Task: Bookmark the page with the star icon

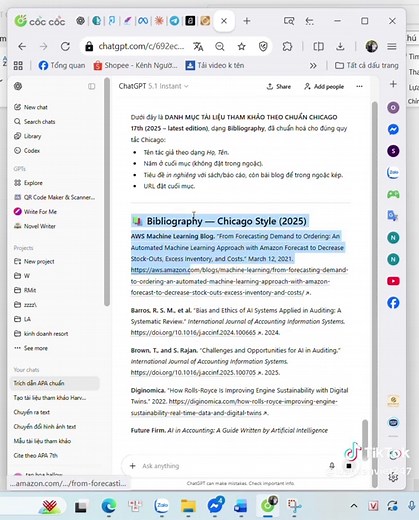Action: click(x=242, y=47)
